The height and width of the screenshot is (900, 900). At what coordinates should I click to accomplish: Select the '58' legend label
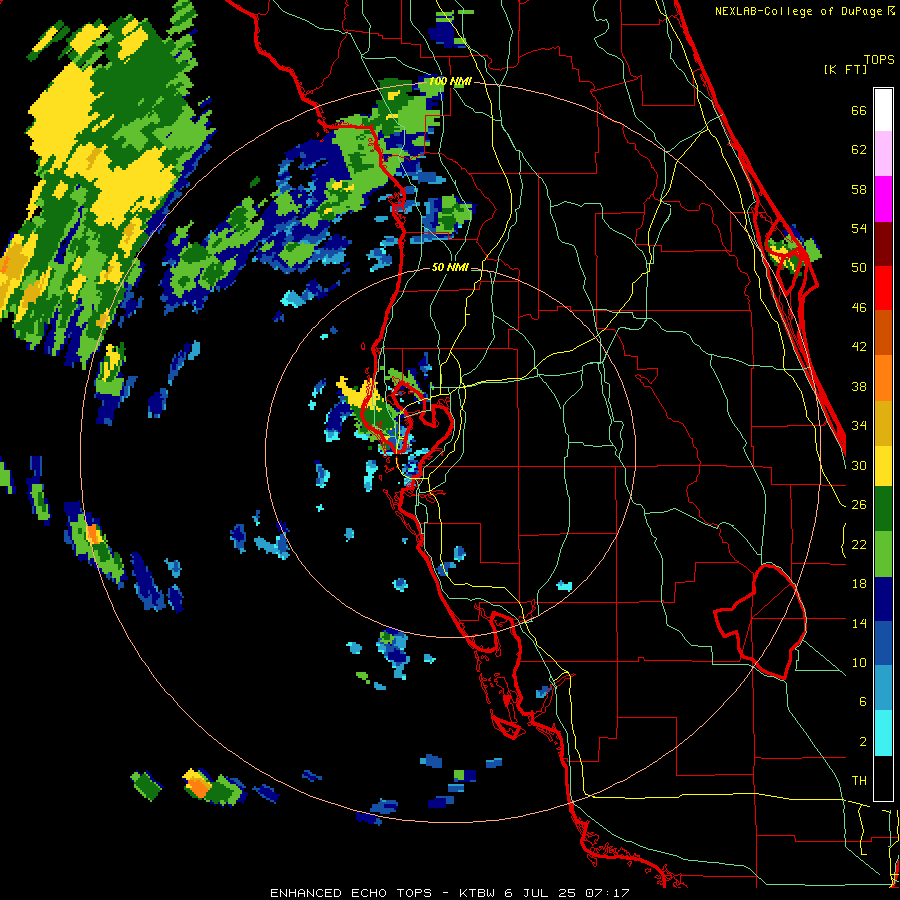point(859,189)
